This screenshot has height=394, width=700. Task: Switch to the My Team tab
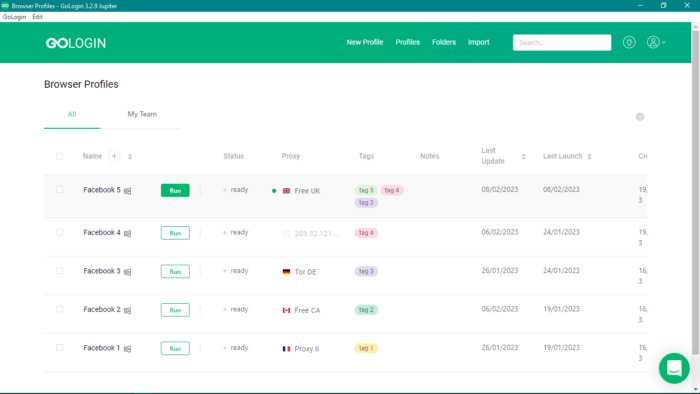coord(142,114)
